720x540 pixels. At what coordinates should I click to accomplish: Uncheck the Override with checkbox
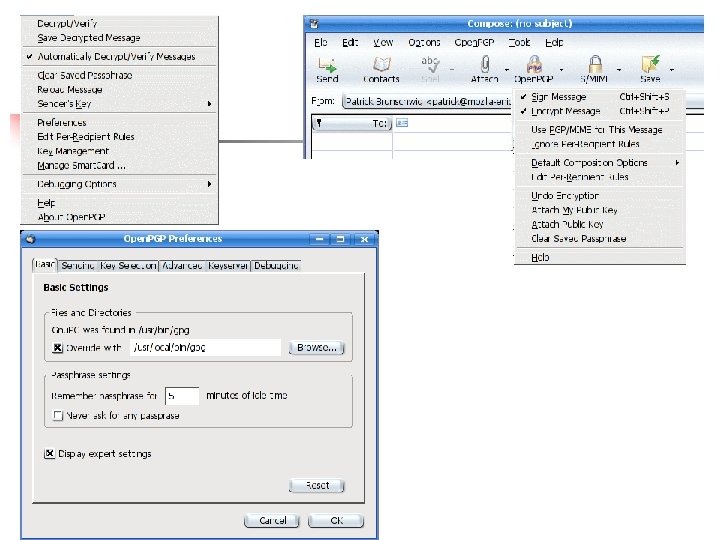[57, 348]
